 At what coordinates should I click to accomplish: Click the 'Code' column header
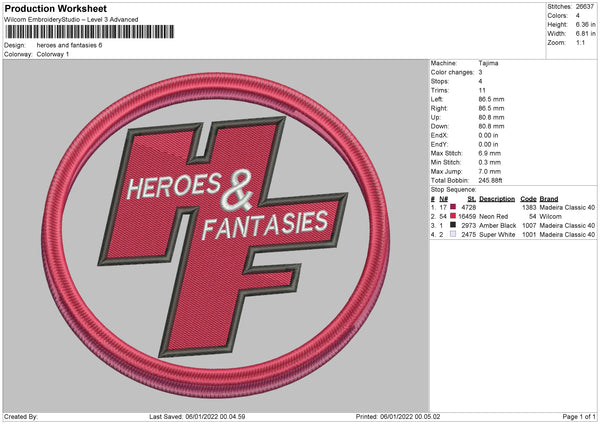point(528,199)
